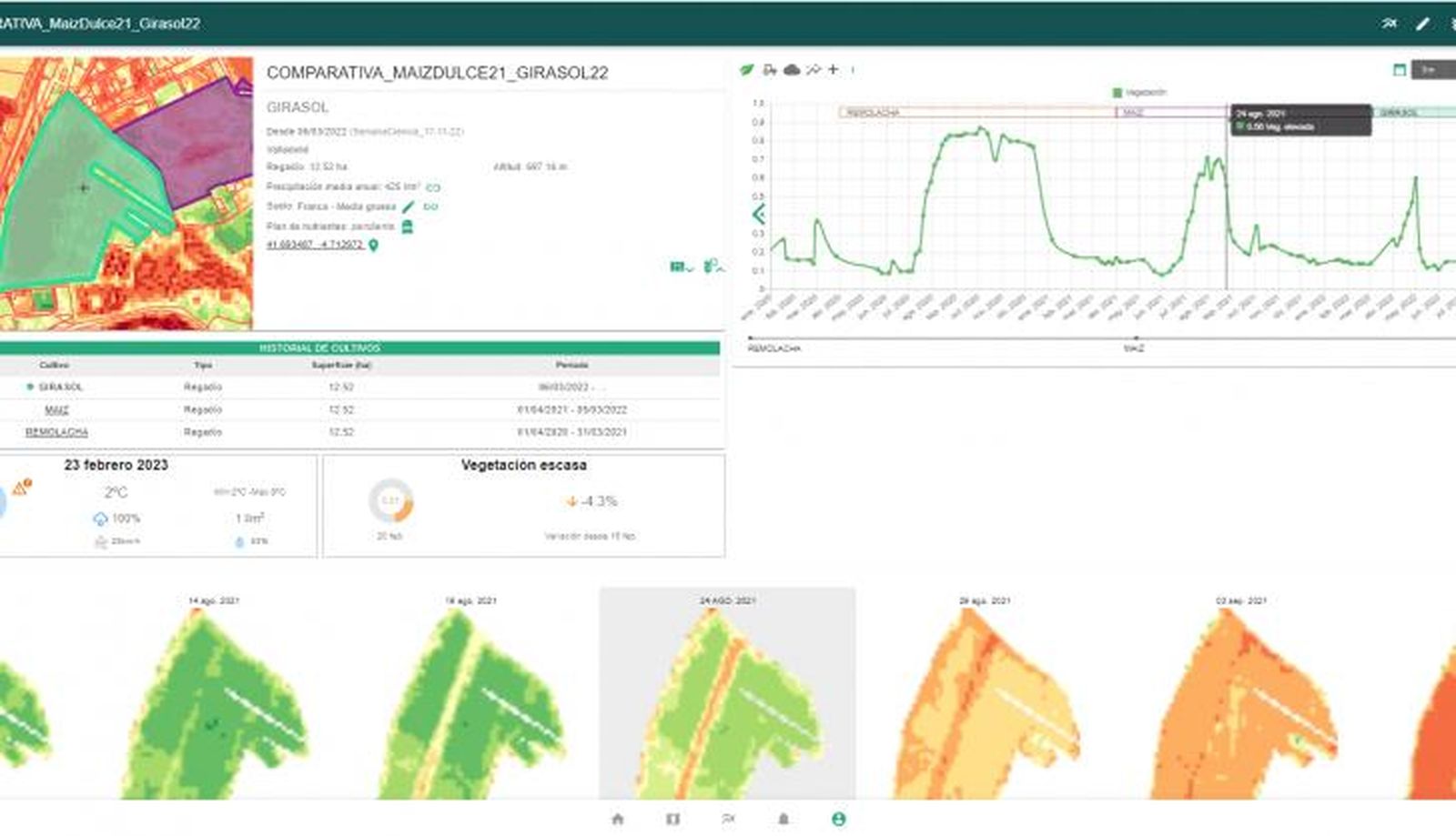Viewport: 1456px width, 836px height.
Task: Open the REMOLACHA crop history link
Action: pyautogui.click(x=56, y=432)
